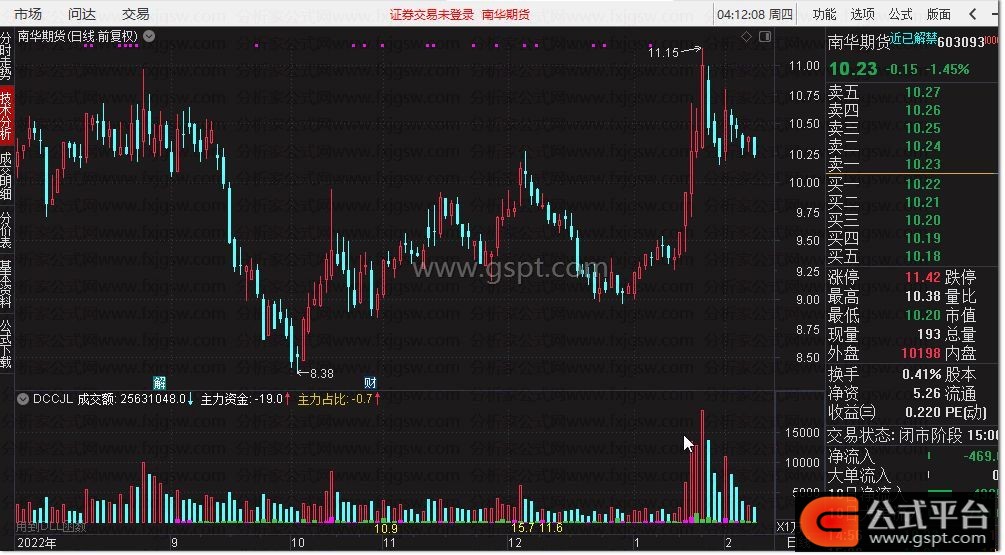
Task: Toggle the side panel layout icon
Action: (765, 37)
